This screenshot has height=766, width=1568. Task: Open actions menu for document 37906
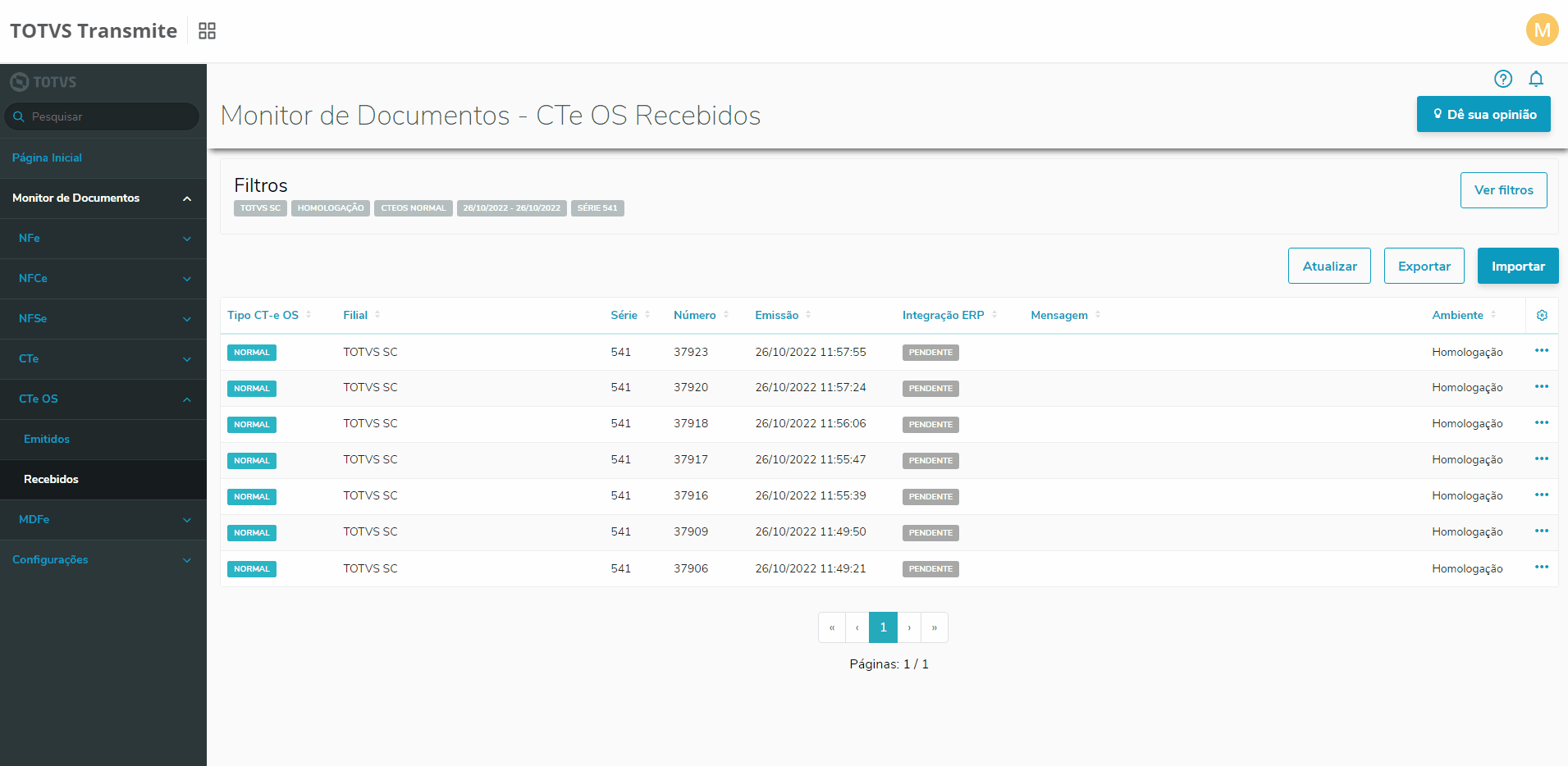coord(1542,568)
